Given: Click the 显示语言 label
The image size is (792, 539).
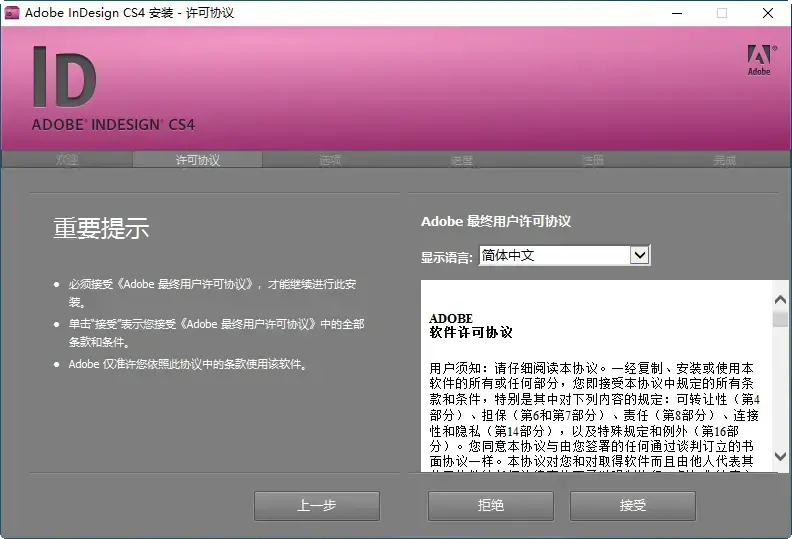Looking at the screenshot, I should 447,257.
